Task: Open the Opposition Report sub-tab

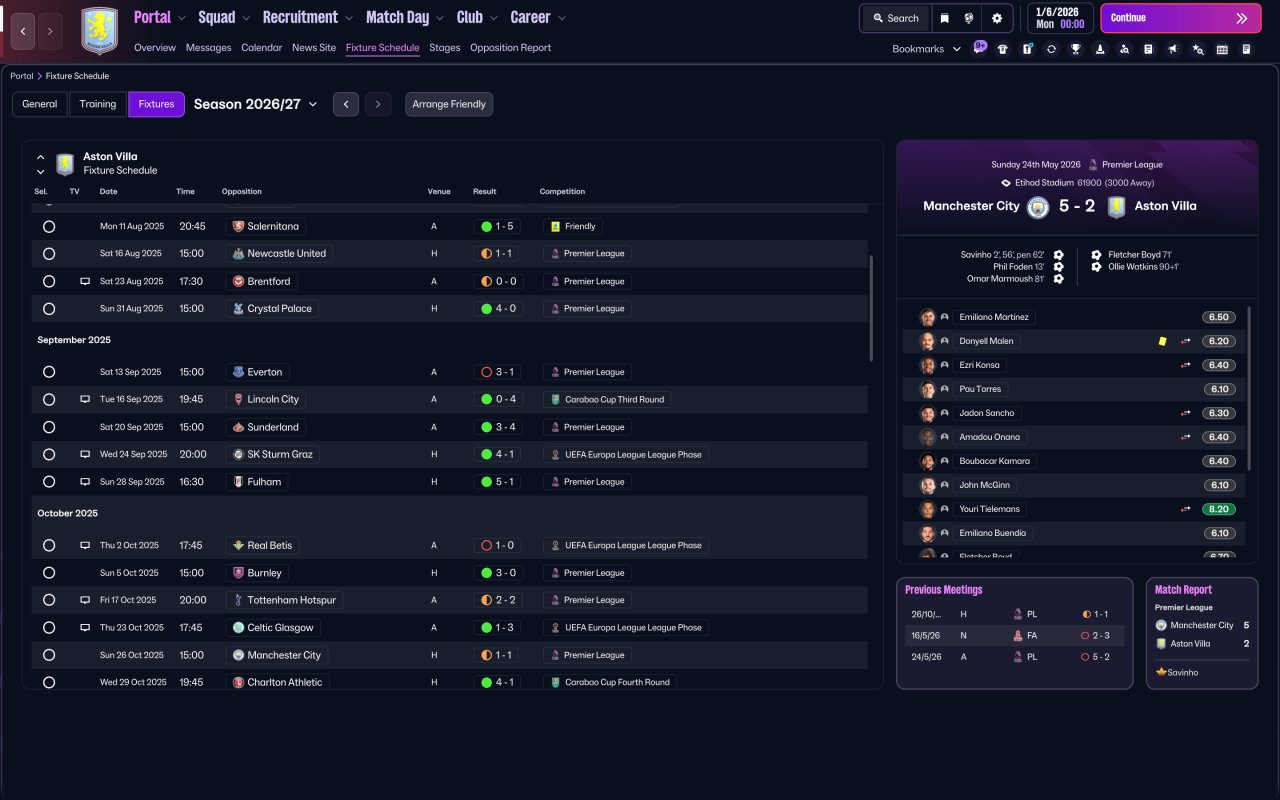Action: [510, 48]
